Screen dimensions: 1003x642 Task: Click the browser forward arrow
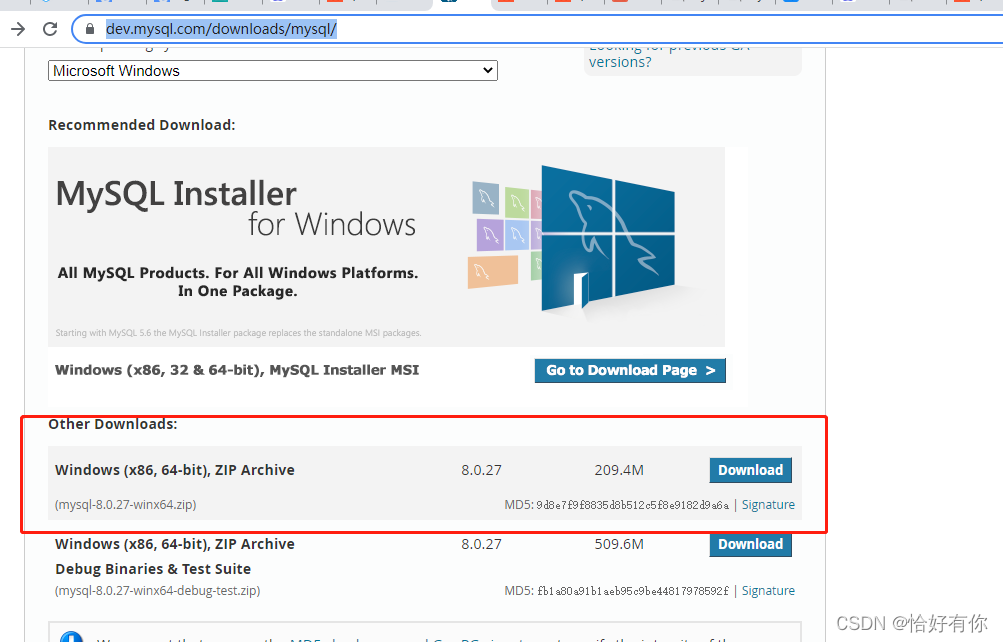click(18, 29)
